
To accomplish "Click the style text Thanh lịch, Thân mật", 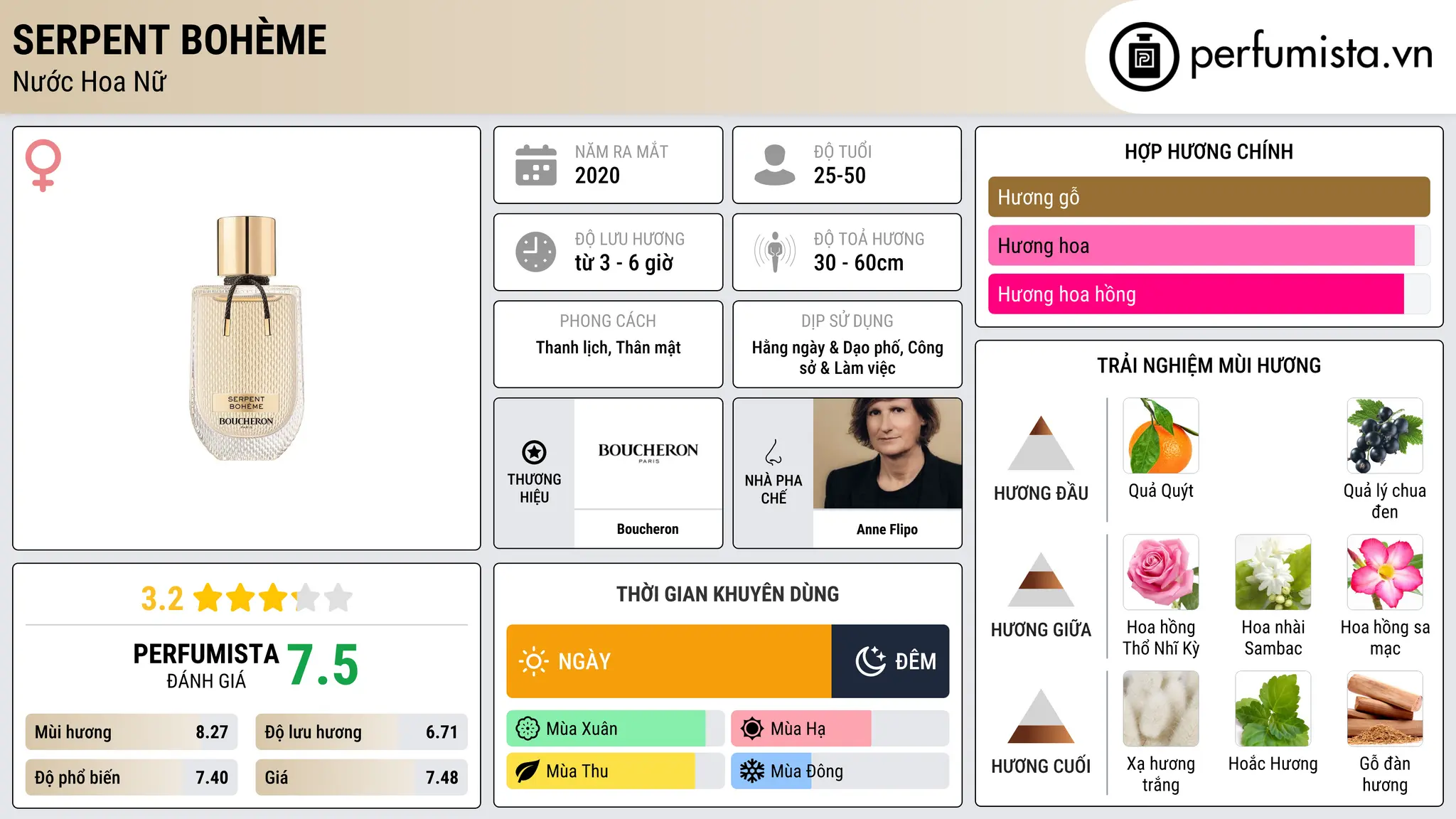I will tap(609, 348).
